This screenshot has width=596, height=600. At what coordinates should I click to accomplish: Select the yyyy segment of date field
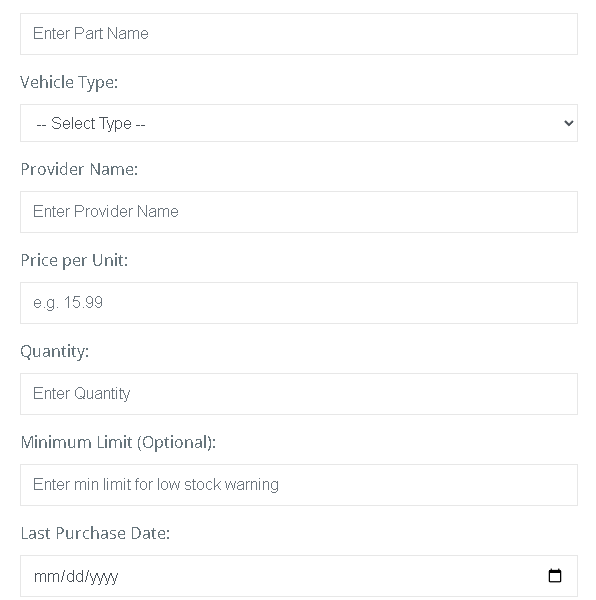click(x=104, y=577)
